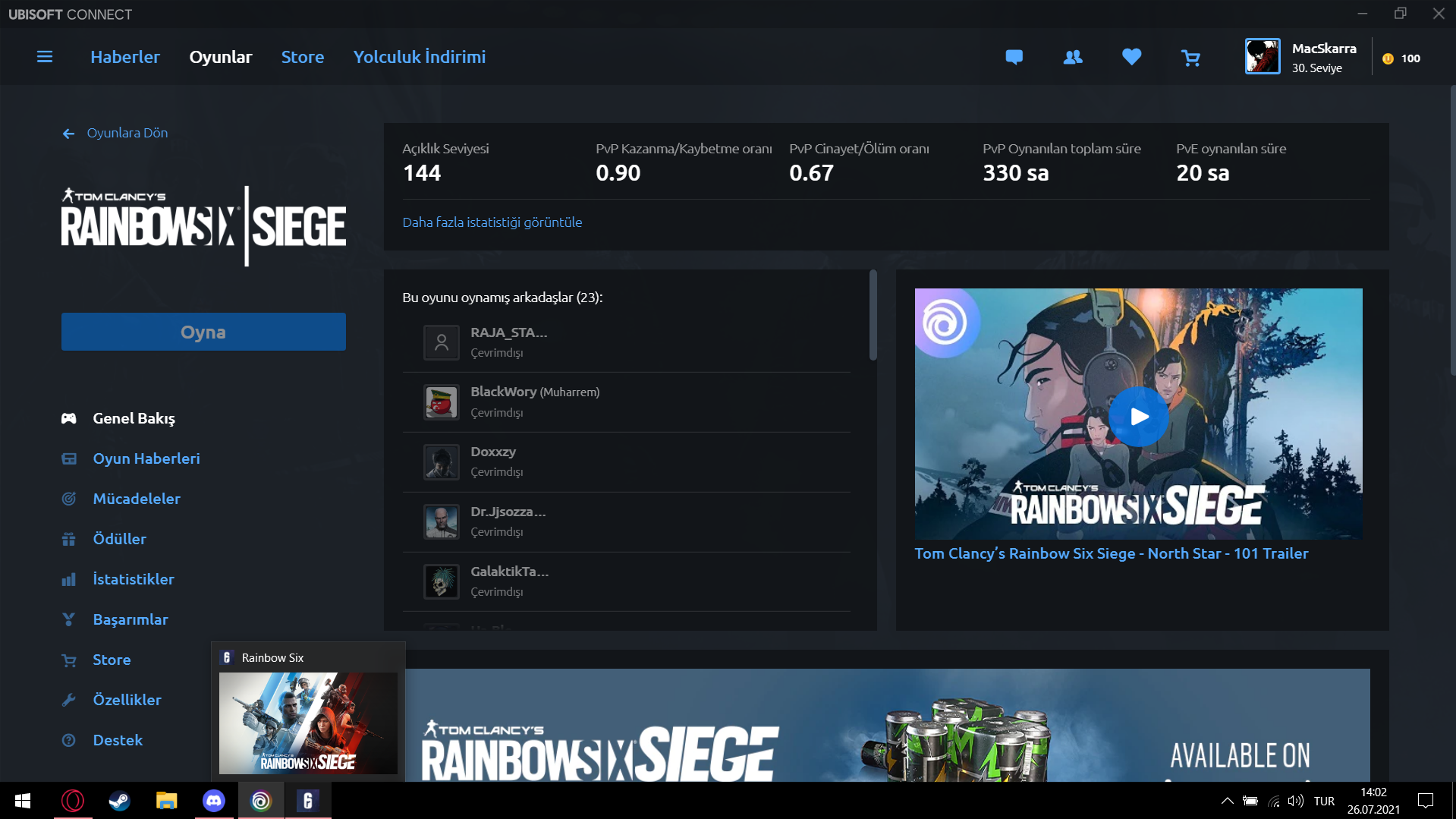Click the Ödüller gift icon
This screenshot has width=1456, height=819.
point(69,539)
